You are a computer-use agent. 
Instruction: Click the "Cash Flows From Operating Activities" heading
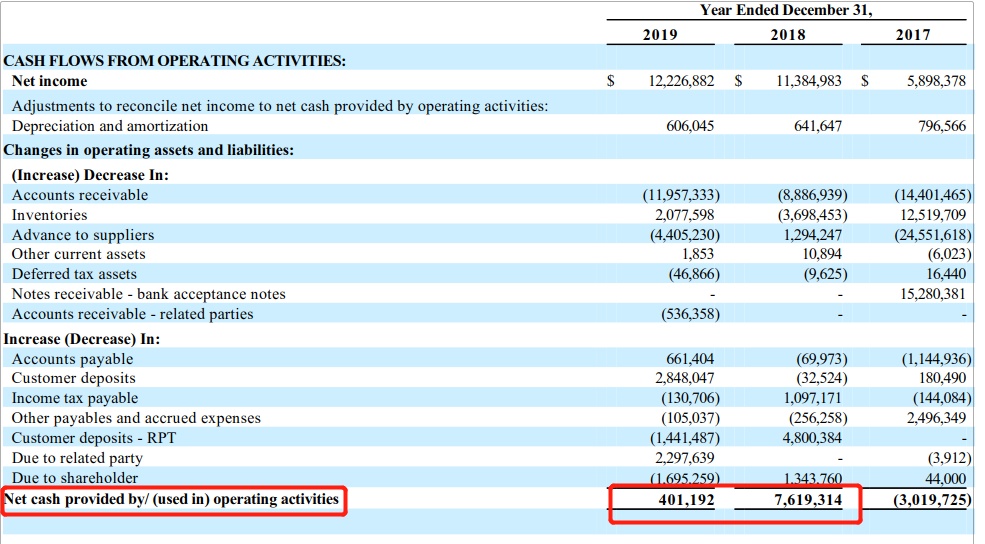[175, 60]
